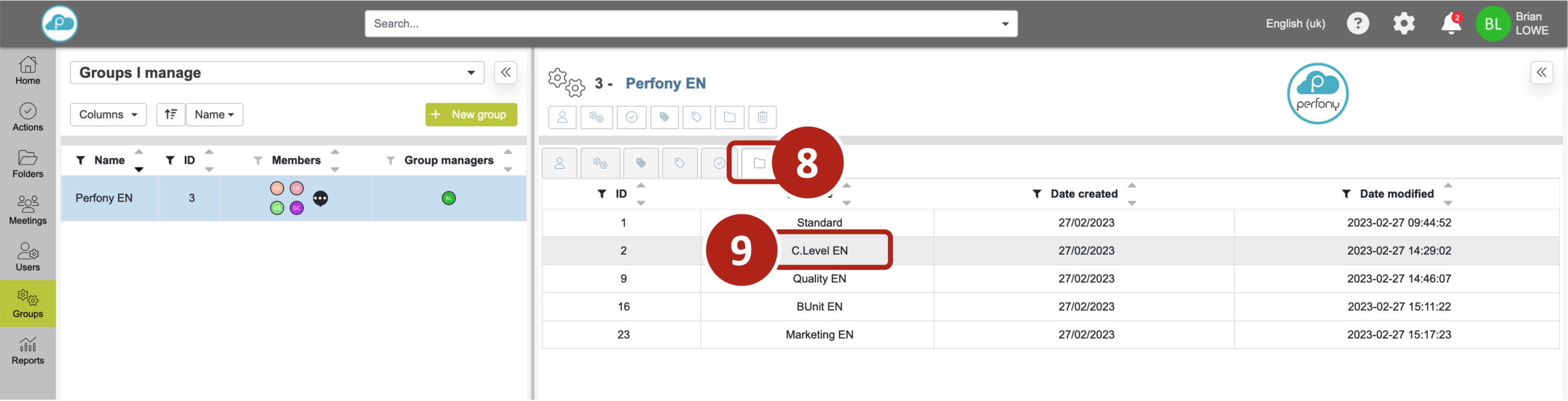This screenshot has height=401, width=1568.
Task: Toggle filter on the Date created column
Action: pos(1037,194)
